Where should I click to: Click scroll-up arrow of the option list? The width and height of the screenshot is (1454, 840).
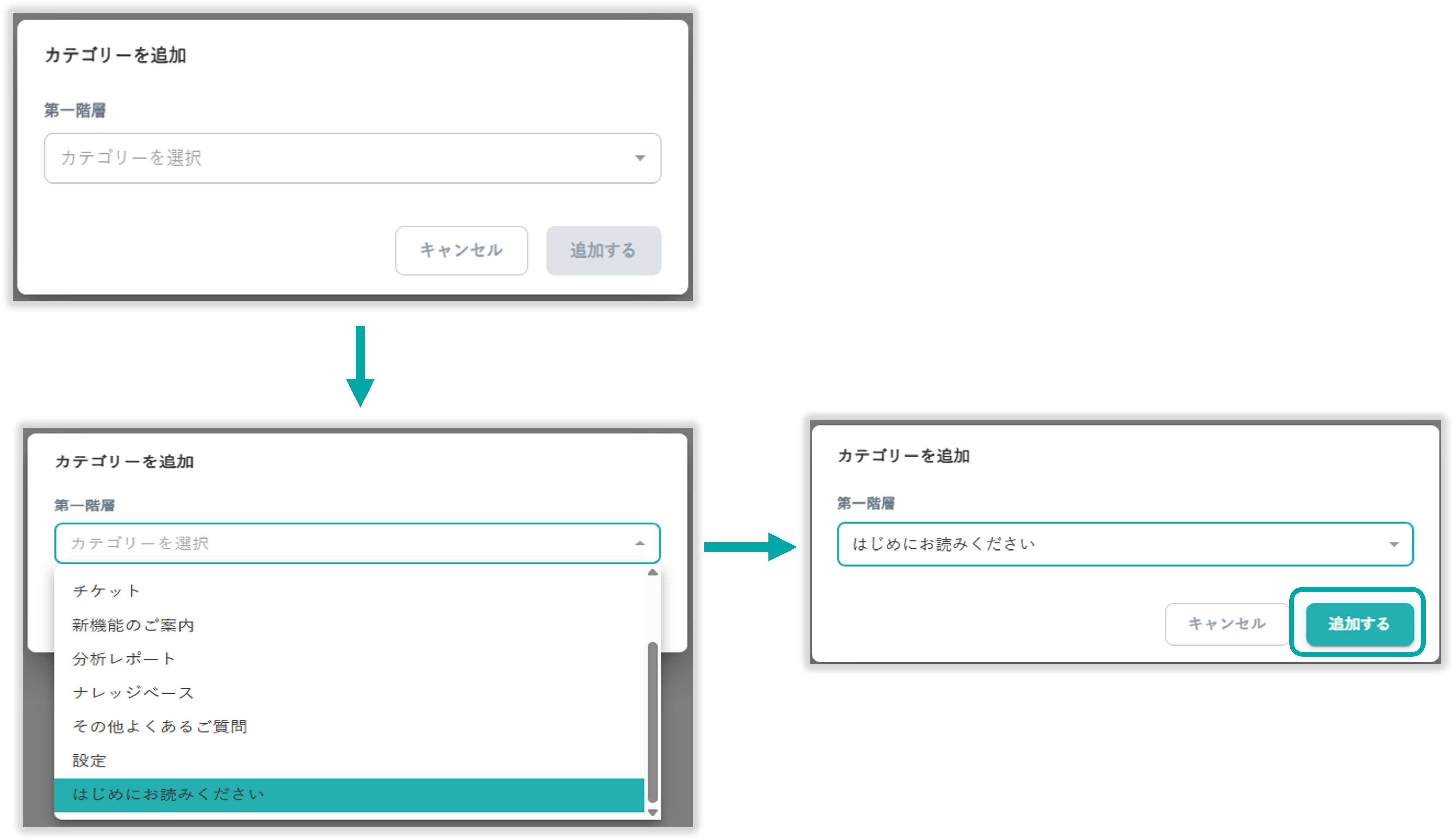click(x=653, y=572)
